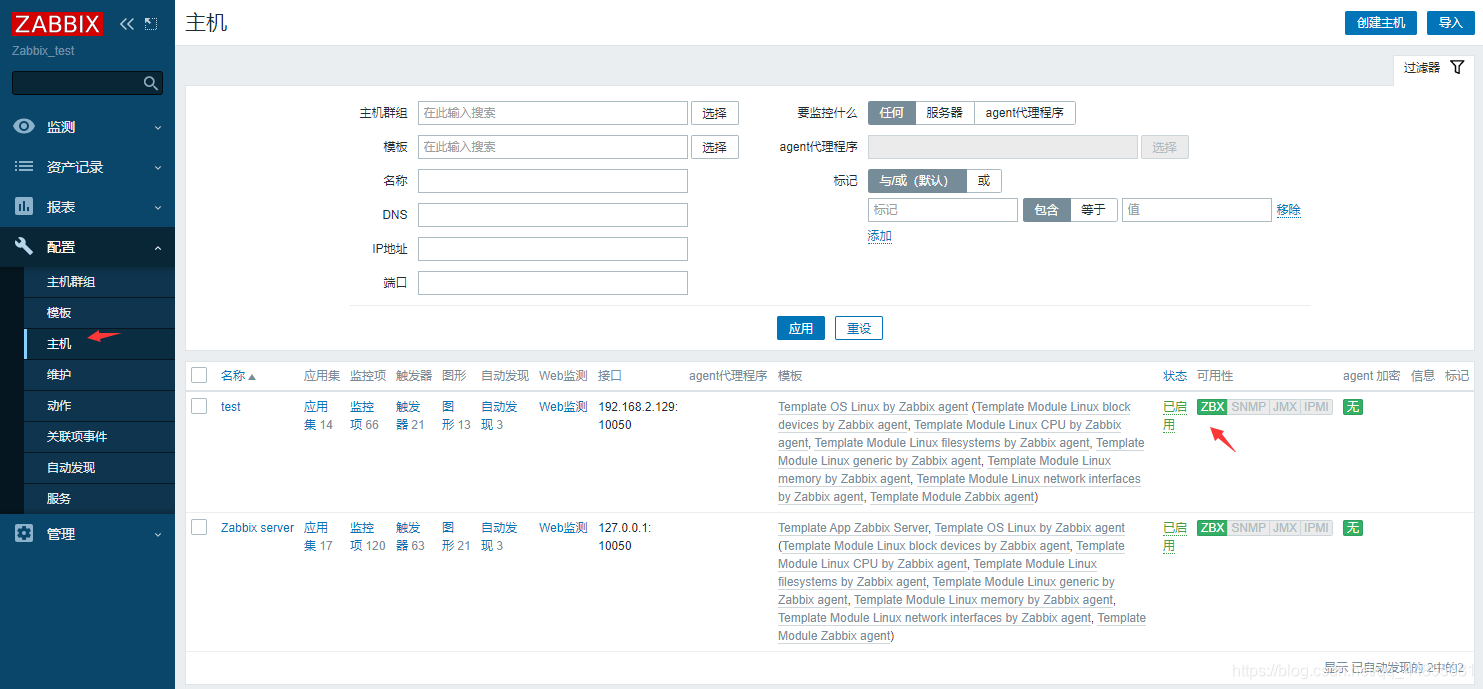
Task: Click ZBX availability badge for test host
Action: (x=1212, y=407)
